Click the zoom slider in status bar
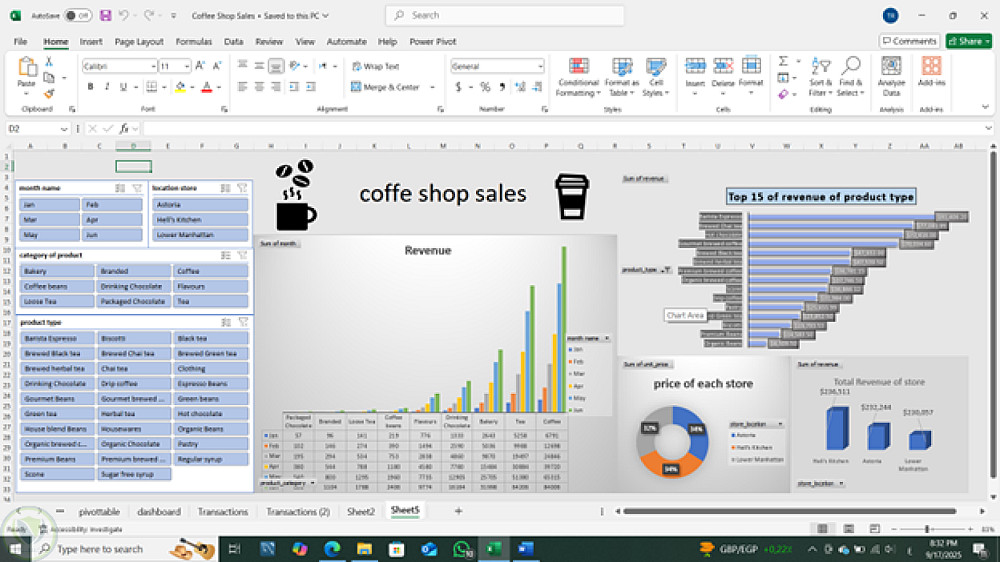The width and height of the screenshot is (1000, 562). coord(926,528)
